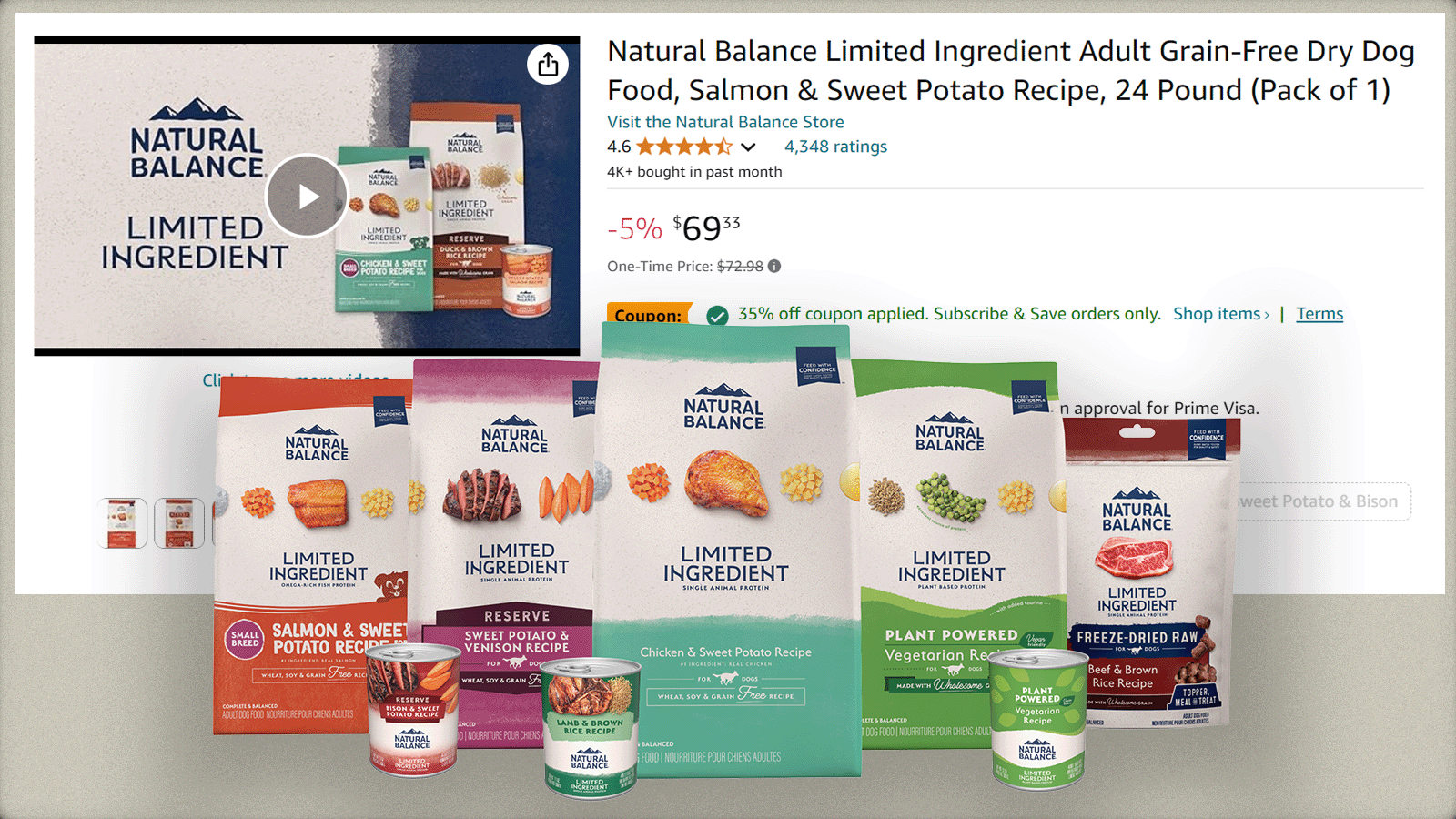Choose the Sweet Potato & Bison flavor option
The image size is (1456, 819).
tap(1322, 501)
